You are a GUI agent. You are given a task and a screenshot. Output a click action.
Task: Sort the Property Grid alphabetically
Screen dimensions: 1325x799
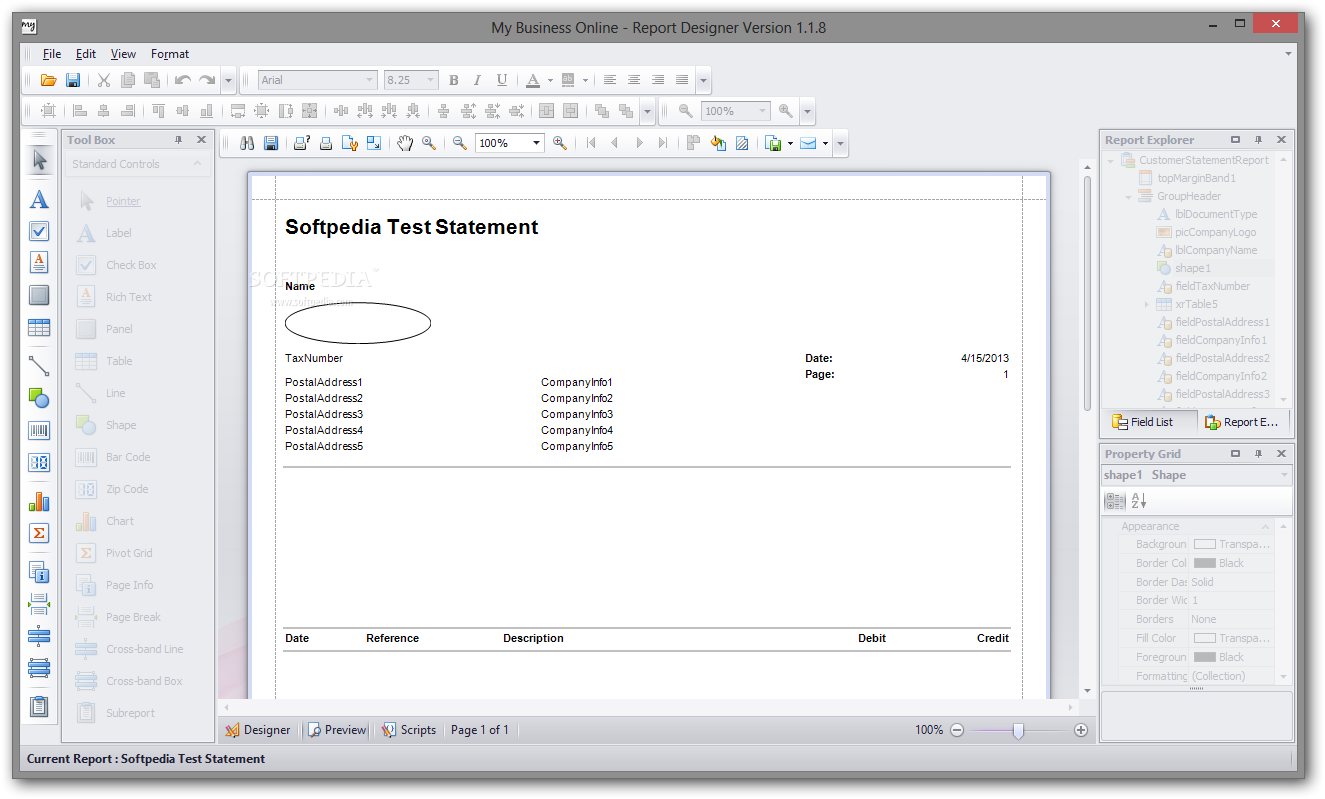1139,501
